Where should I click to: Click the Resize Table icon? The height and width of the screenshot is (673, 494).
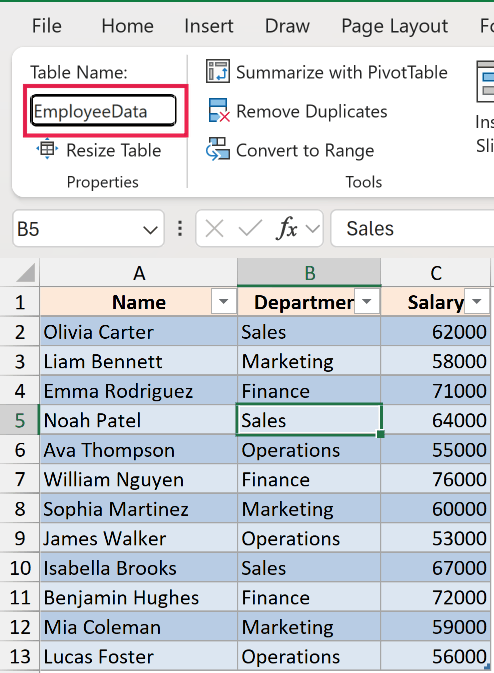click(47, 149)
